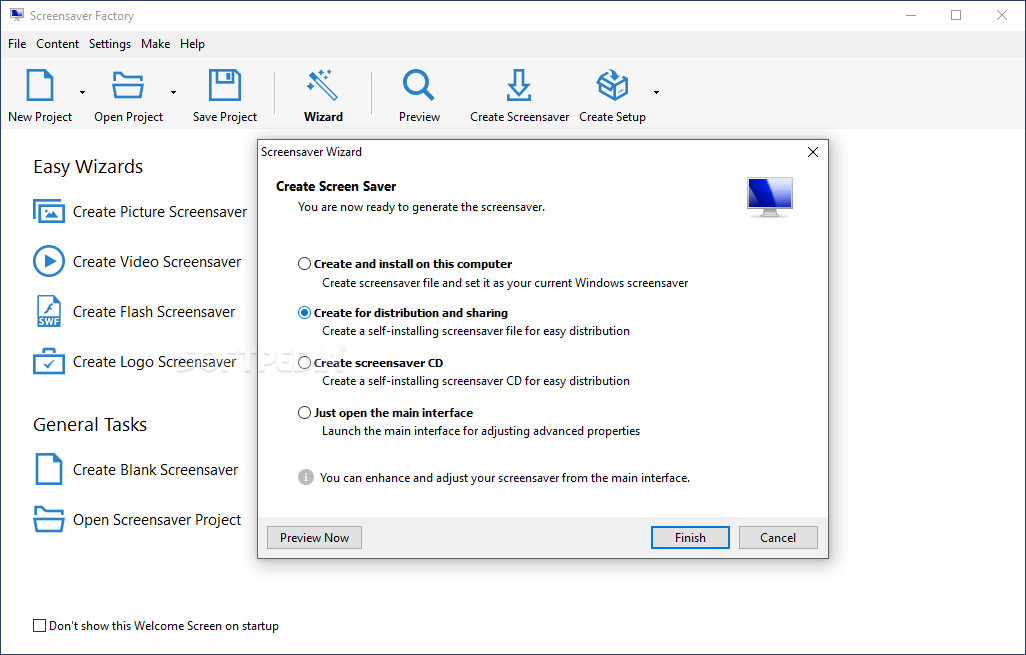This screenshot has width=1026, height=655.
Task: Click the Preview Now button
Action: tap(314, 537)
